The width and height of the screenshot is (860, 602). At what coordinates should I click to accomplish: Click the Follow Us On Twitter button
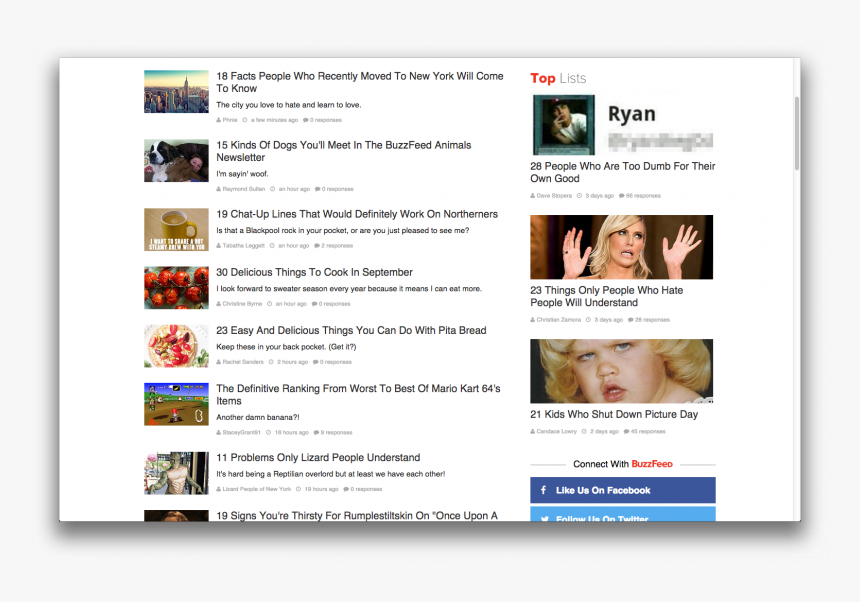pyautogui.click(x=623, y=514)
